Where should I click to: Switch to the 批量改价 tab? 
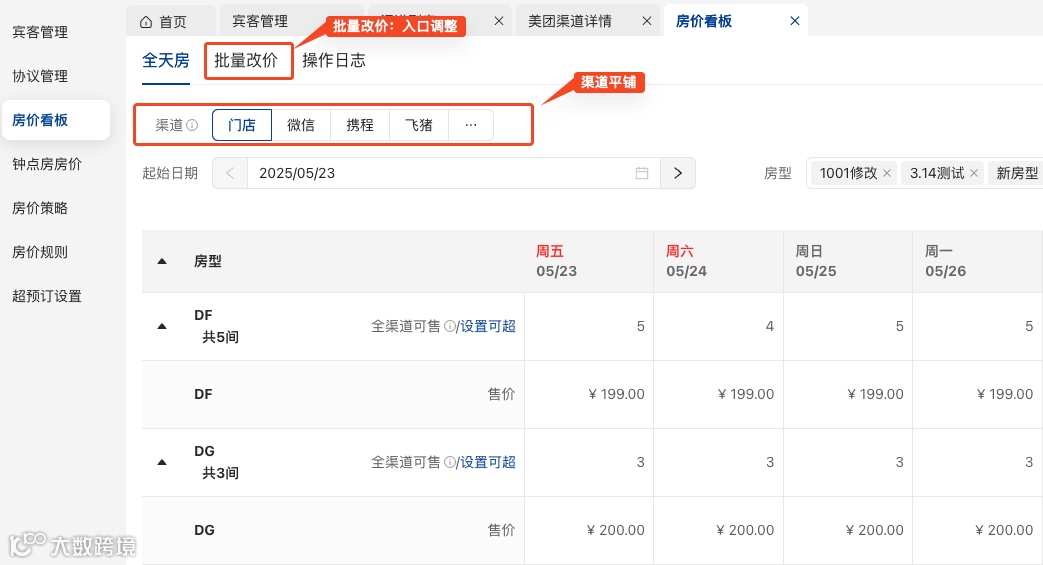tap(246, 60)
